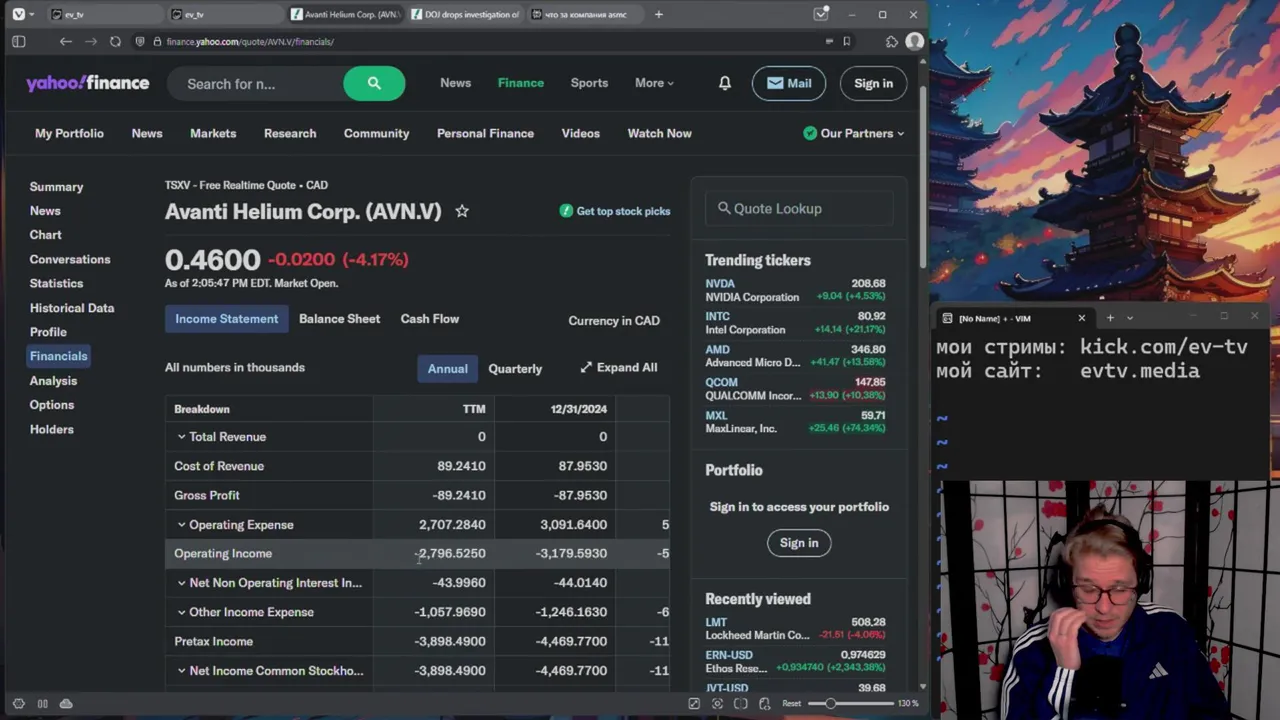Open settings gear in browser status bar

pyautogui.click(x=18, y=704)
